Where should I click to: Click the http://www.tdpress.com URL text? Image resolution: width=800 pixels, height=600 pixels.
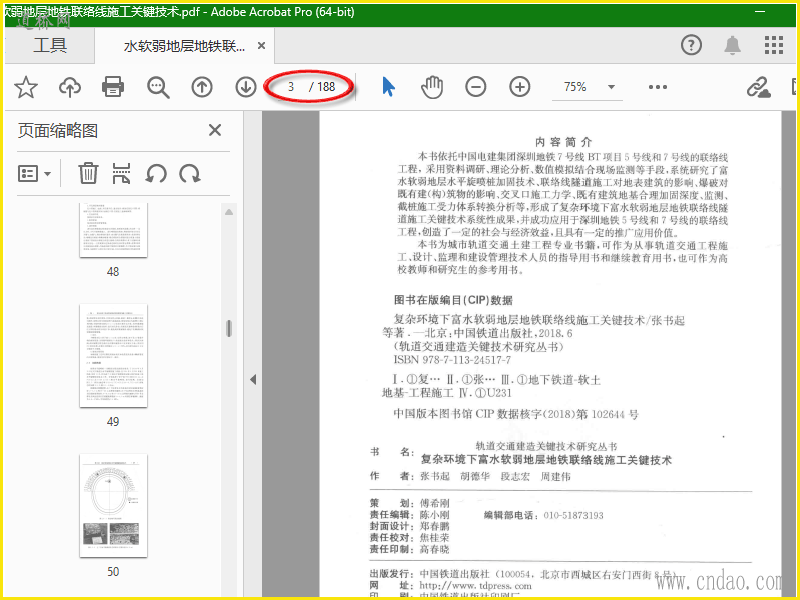[x=475, y=586]
